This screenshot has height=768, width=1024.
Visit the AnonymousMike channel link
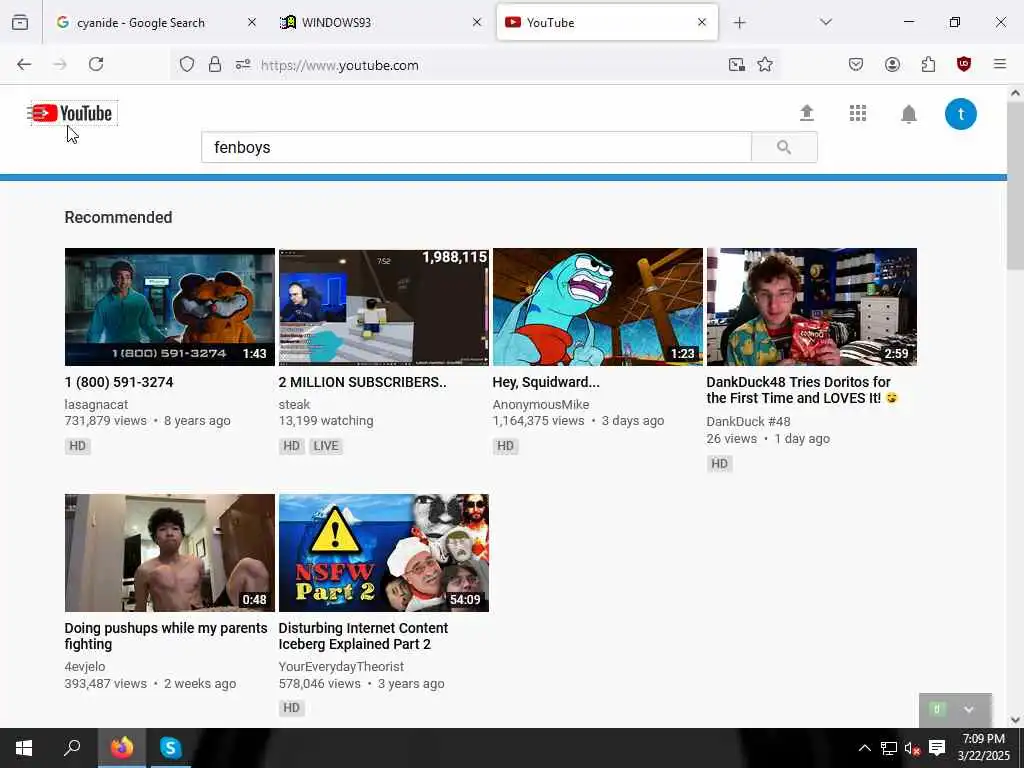[x=541, y=405]
